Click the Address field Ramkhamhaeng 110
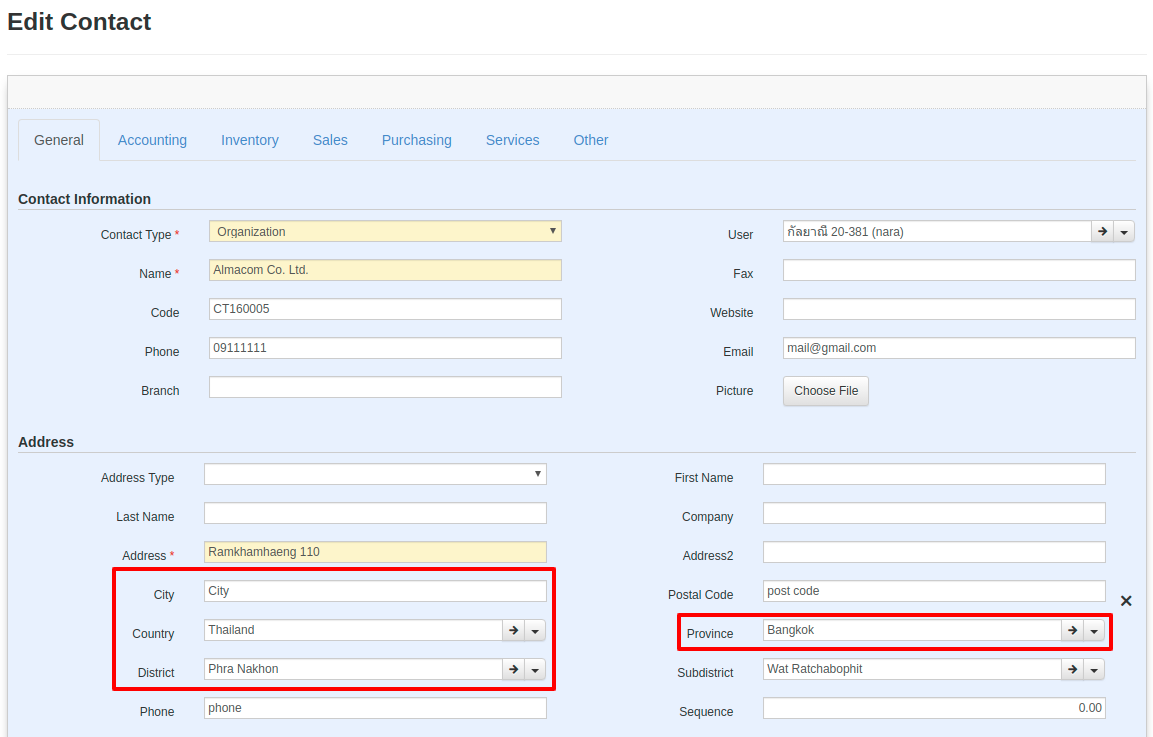 coord(375,552)
